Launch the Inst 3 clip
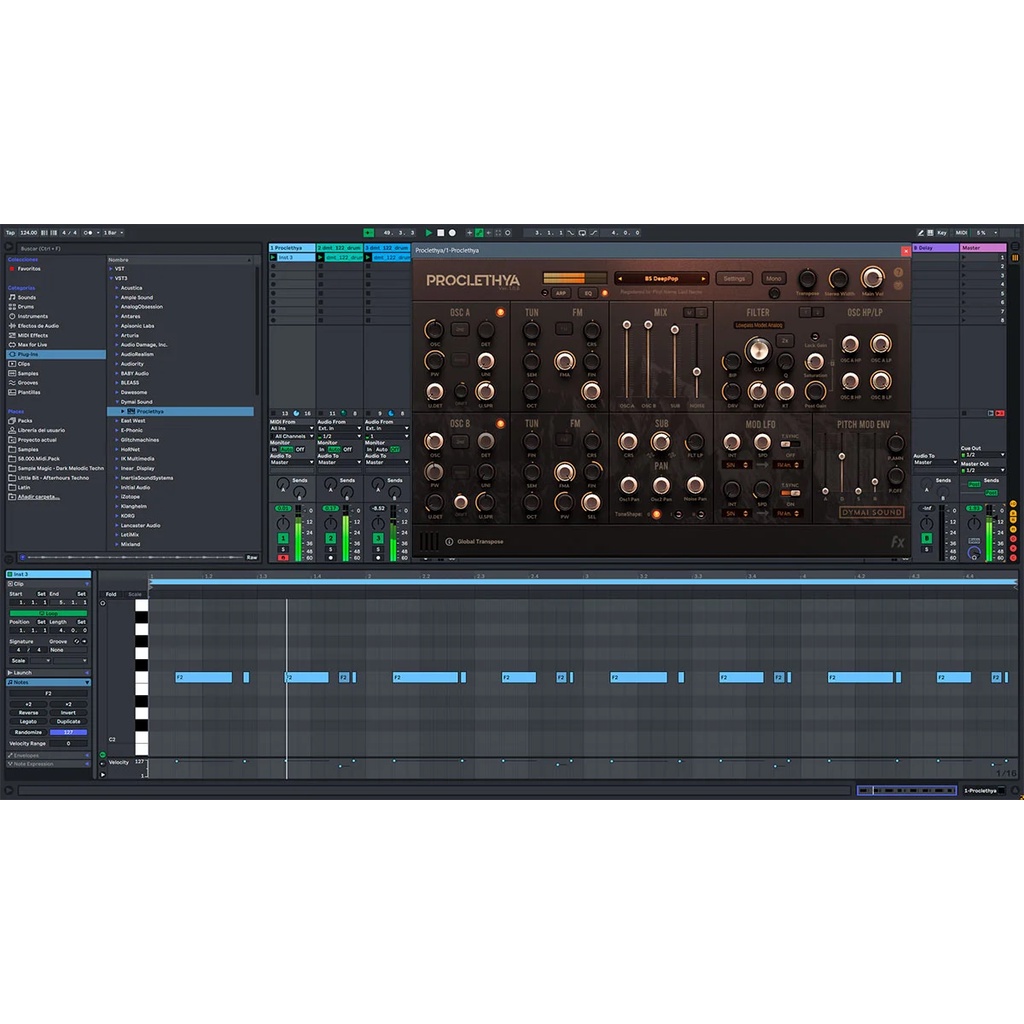This screenshot has width=1024, height=1024. [x=274, y=257]
